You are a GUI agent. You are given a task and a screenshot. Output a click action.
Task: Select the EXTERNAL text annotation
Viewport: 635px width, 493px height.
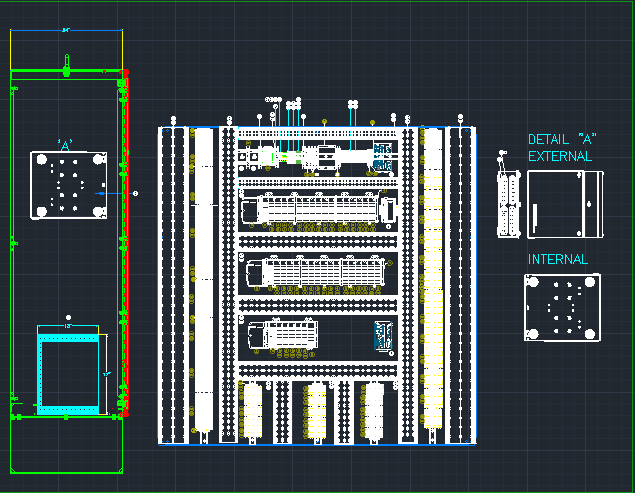(x=560, y=156)
